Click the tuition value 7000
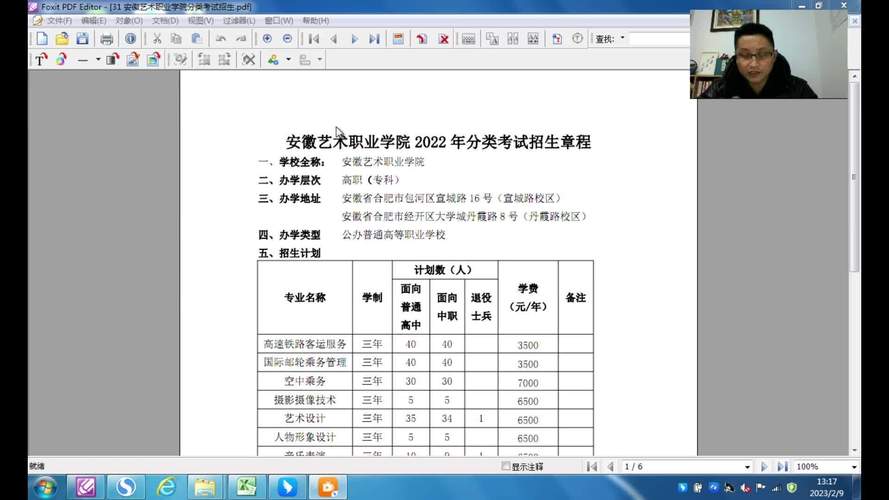Viewport: 889px width, 500px height. point(527,383)
